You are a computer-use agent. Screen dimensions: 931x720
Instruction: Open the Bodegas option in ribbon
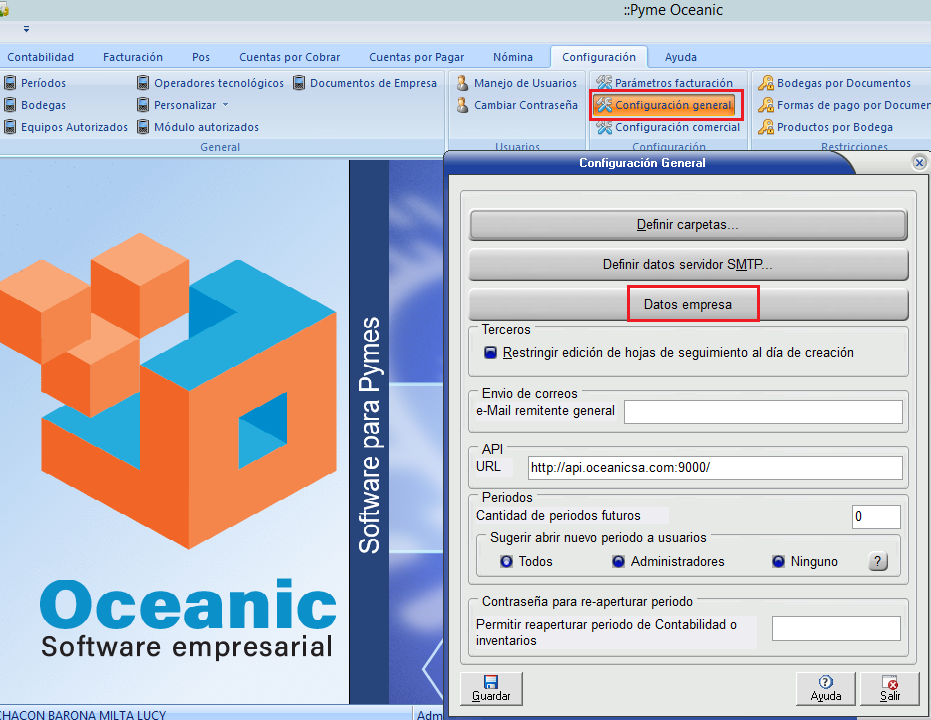click(43, 105)
